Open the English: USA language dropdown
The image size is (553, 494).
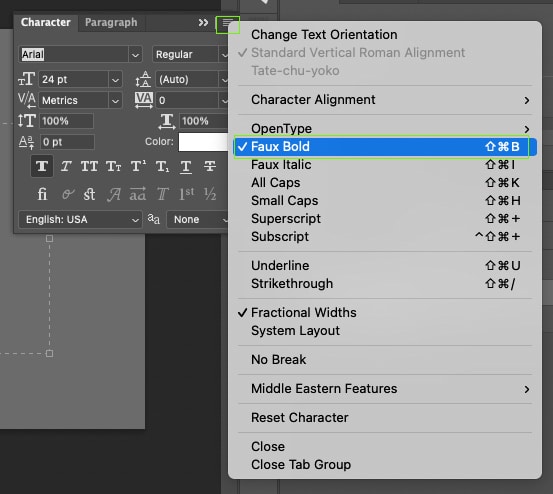coord(80,220)
